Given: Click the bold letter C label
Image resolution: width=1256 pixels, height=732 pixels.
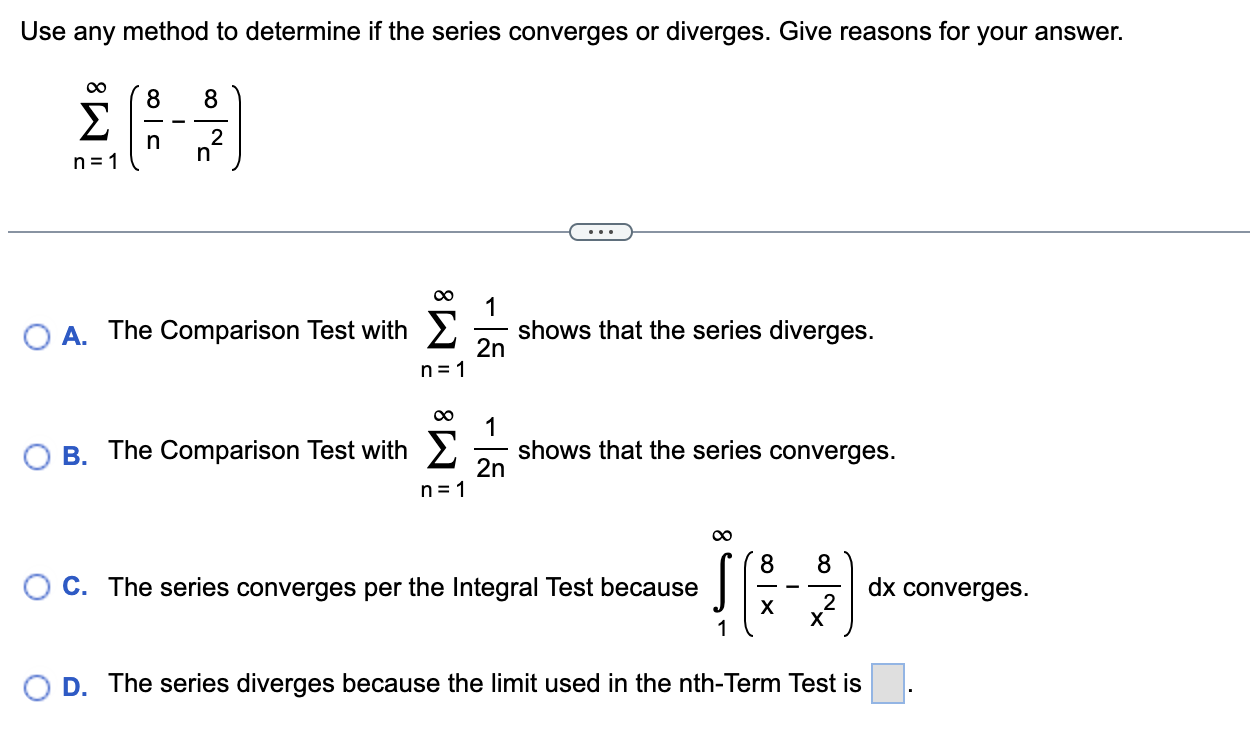Looking at the screenshot, I should (76, 587).
